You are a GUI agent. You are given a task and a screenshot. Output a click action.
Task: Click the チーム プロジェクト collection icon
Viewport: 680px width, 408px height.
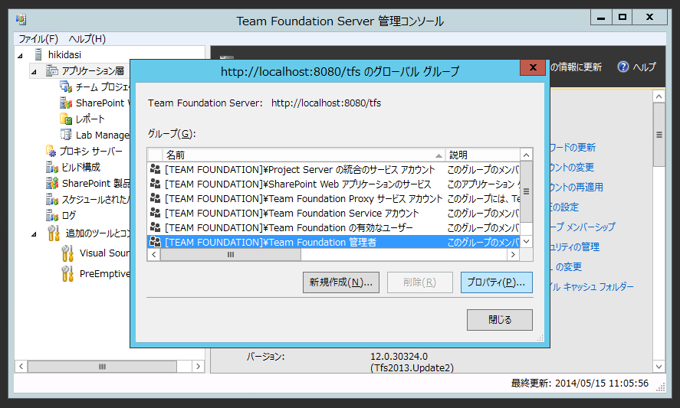click(x=66, y=87)
